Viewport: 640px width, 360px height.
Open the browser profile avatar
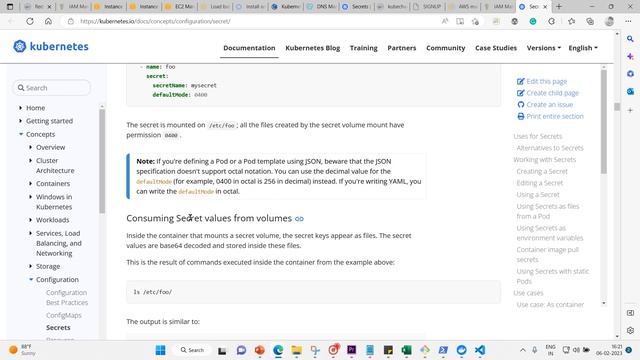click(x=609, y=21)
